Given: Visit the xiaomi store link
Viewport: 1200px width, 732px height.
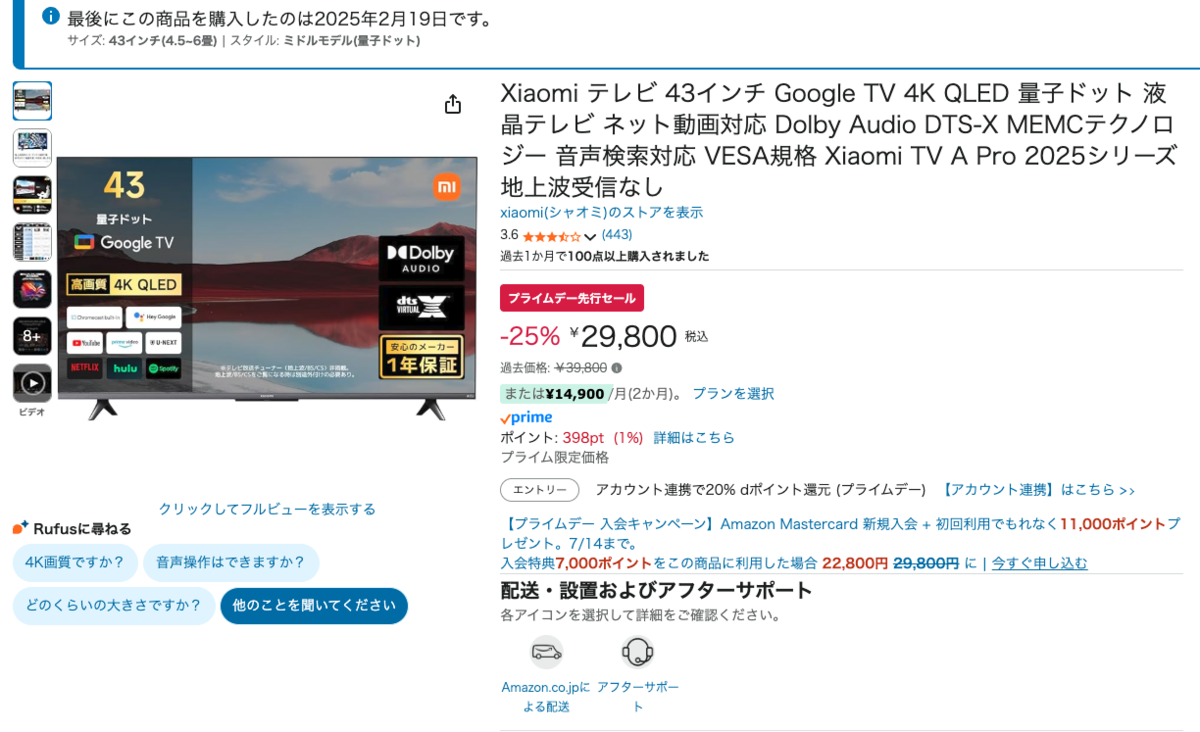Looking at the screenshot, I should [601, 213].
